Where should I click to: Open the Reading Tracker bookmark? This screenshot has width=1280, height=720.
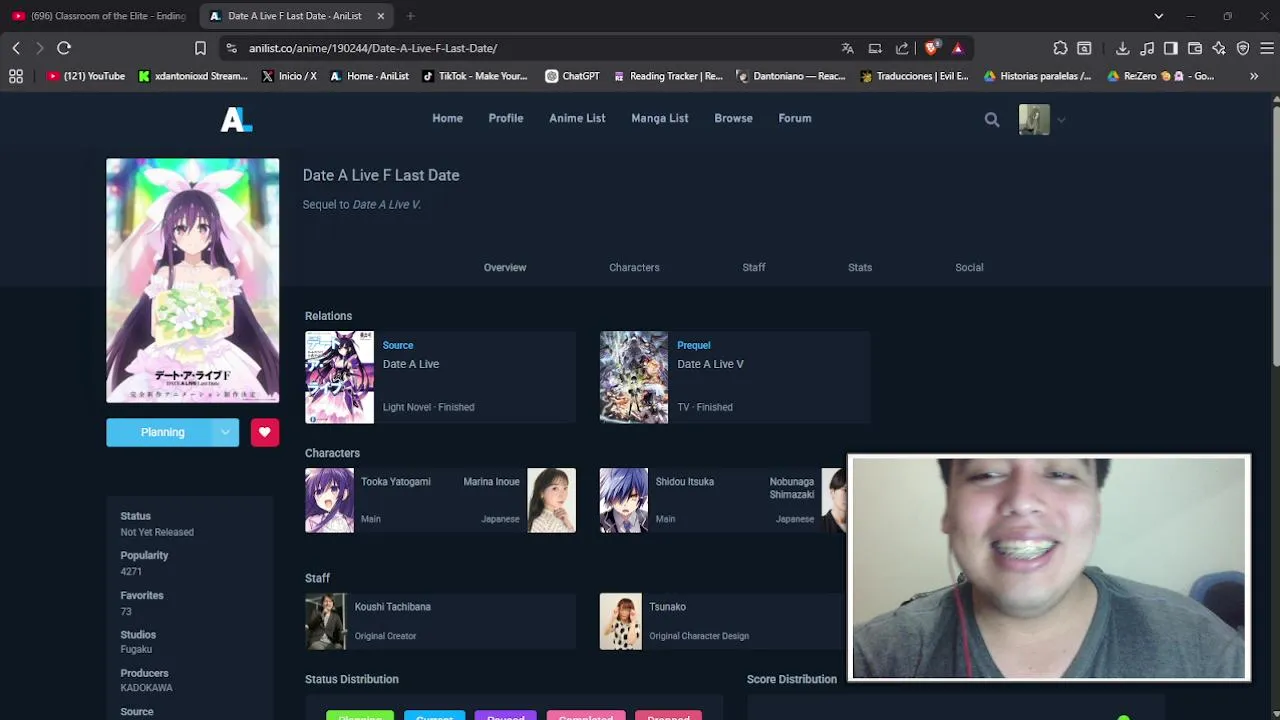coord(668,76)
